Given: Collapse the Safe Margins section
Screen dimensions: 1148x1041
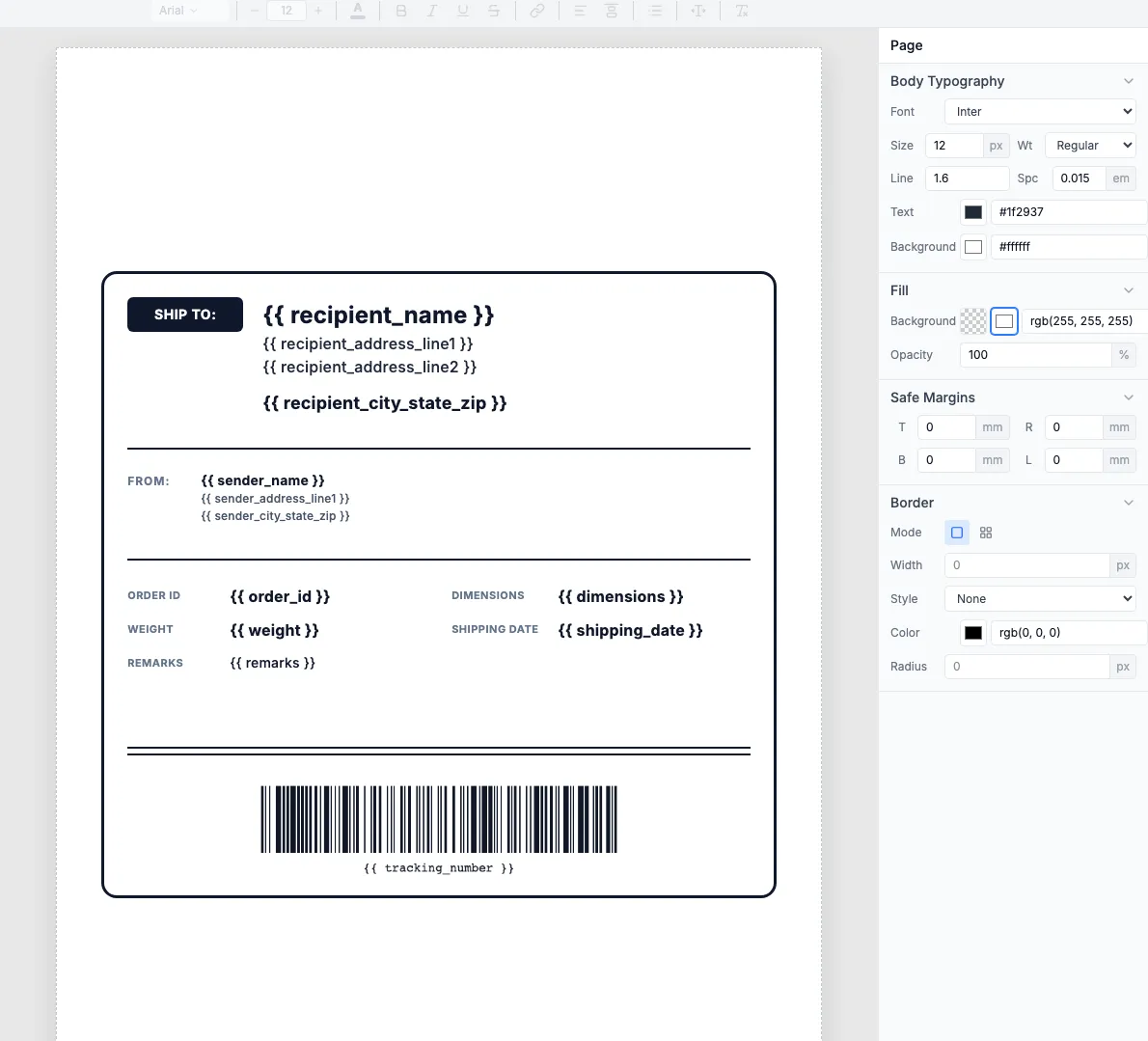Looking at the screenshot, I should coord(1128,397).
